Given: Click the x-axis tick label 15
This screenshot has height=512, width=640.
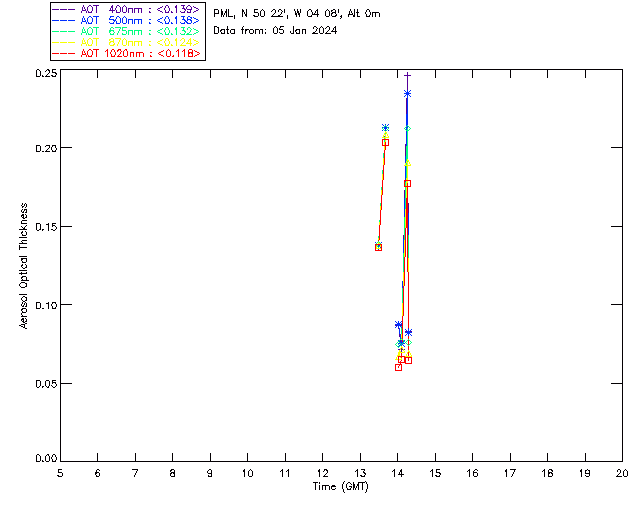Looking at the screenshot, I should pyautogui.click(x=435, y=473).
